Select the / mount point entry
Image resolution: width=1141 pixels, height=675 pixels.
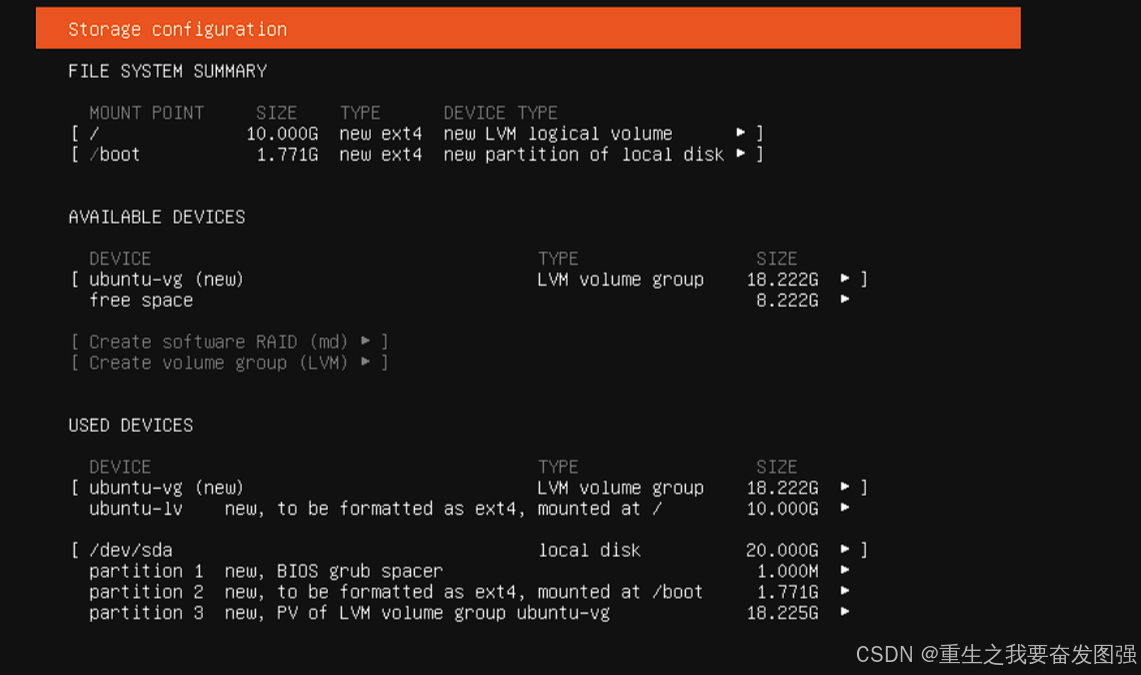point(417,133)
